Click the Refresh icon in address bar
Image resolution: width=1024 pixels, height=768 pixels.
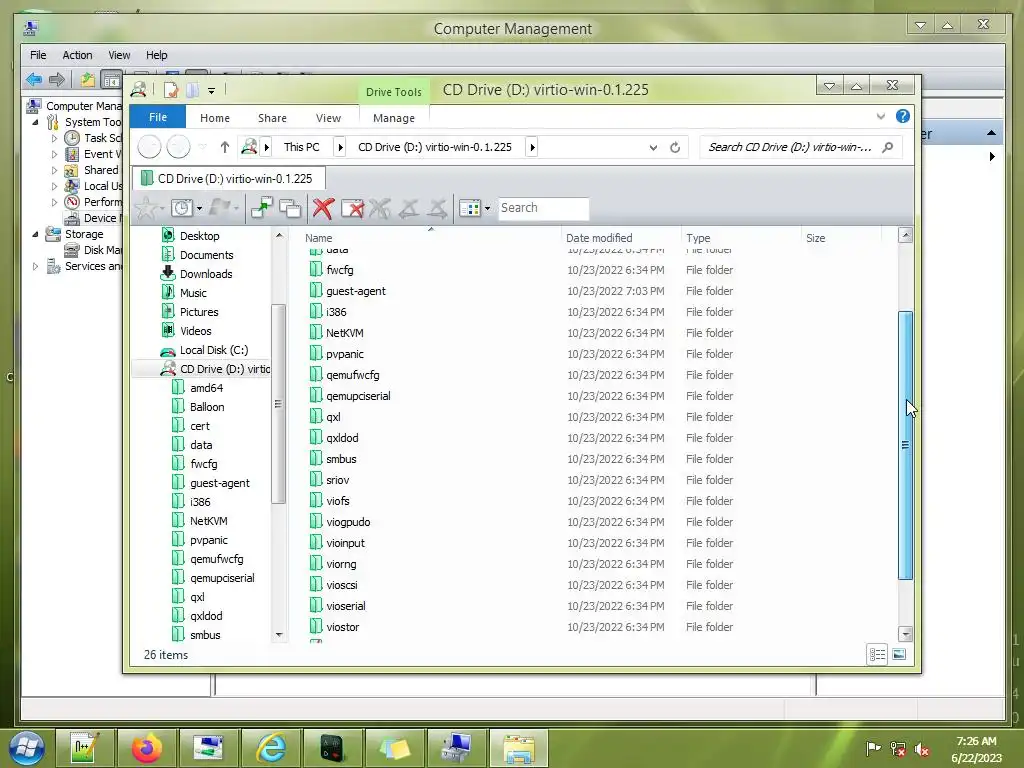click(675, 148)
